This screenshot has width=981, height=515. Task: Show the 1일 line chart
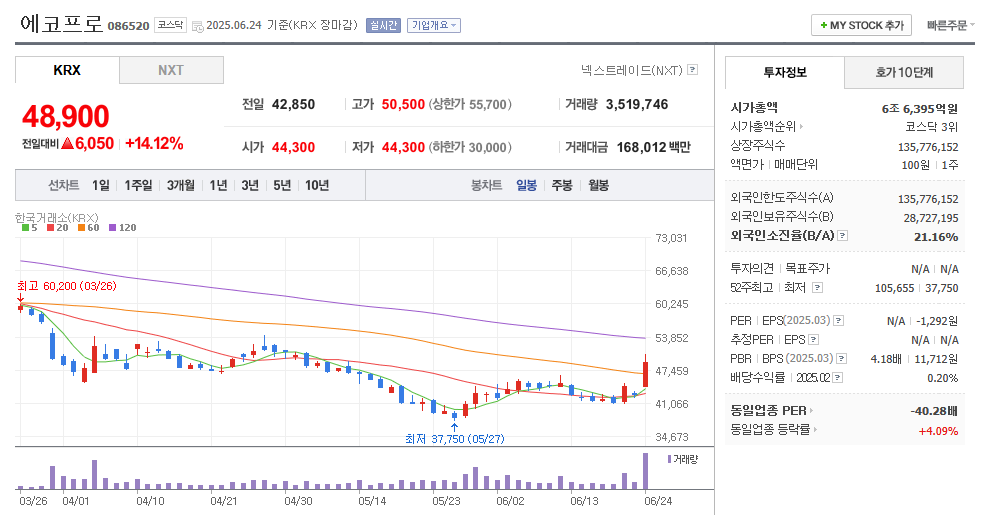click(101, 185)
